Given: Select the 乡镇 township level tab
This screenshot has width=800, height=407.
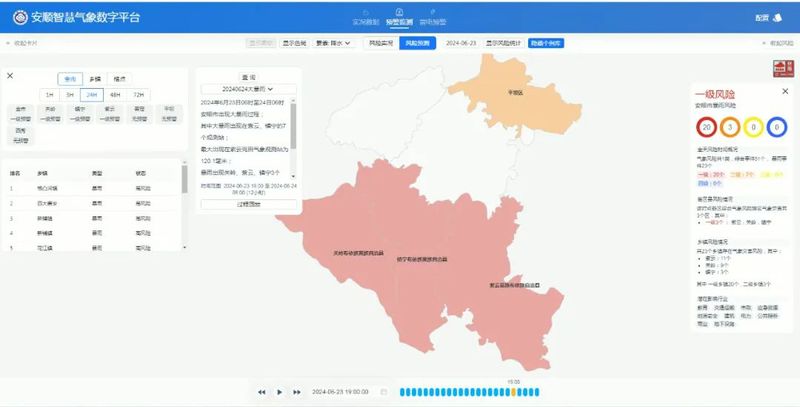Looking at the screenshot, I should tap(95, 79).
